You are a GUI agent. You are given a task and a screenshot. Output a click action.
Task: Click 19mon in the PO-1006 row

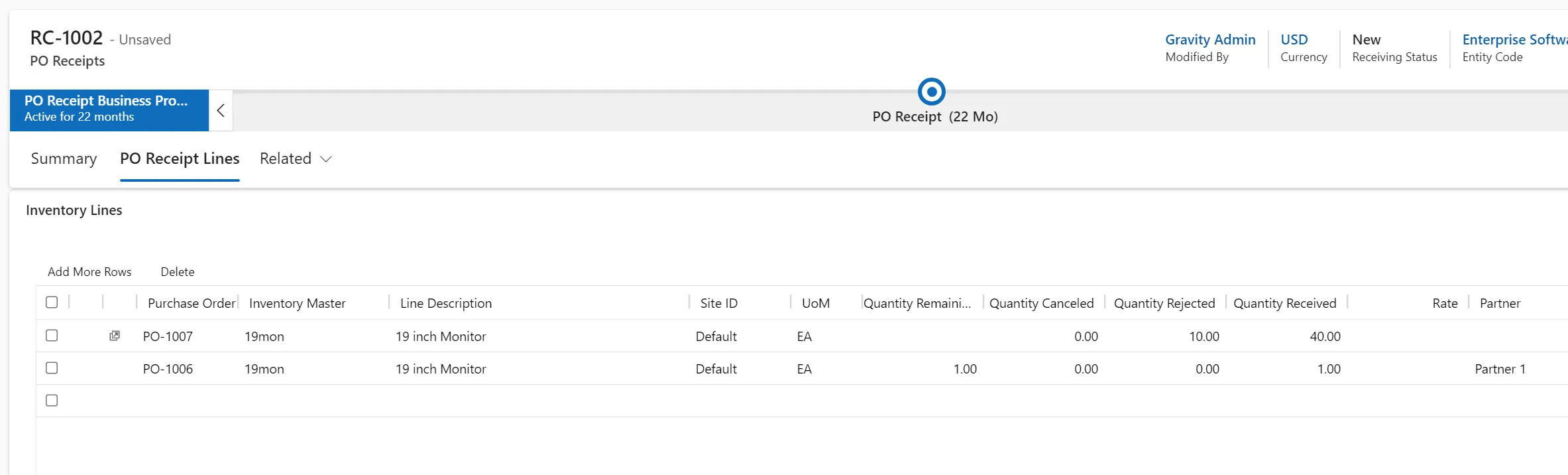point(264,369)
